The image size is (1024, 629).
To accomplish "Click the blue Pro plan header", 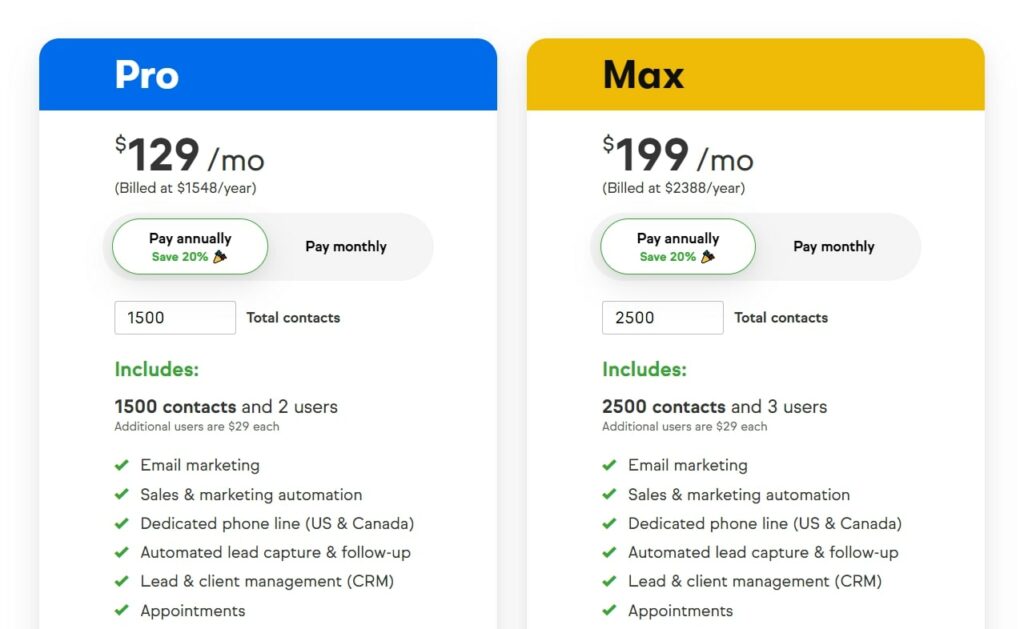I will coord(268,74).
